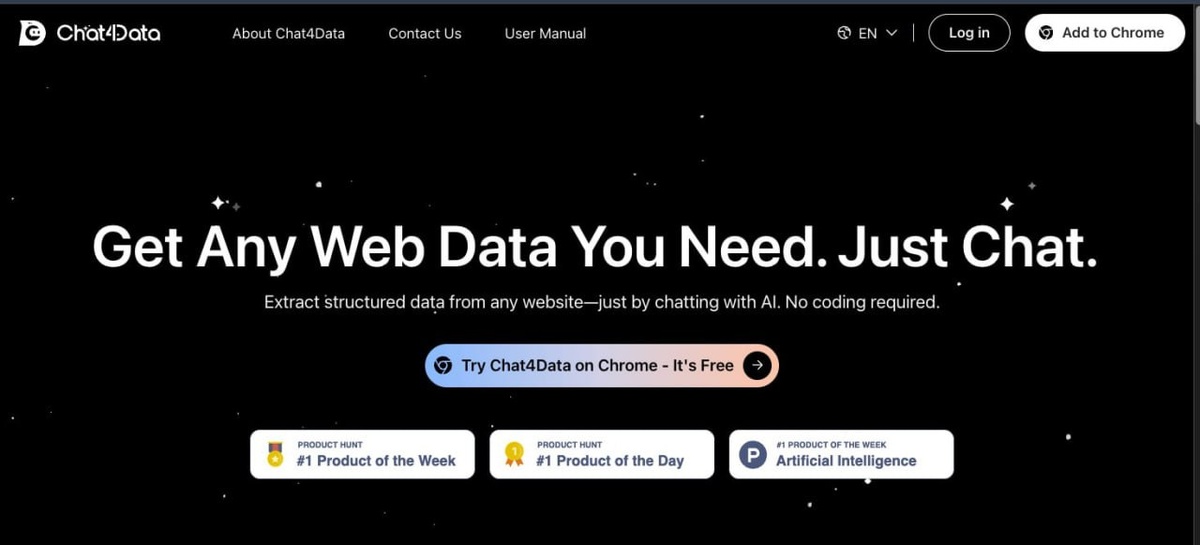Open the User Manual link
This screenshot has height=545, width=1200.
point(545,33)
